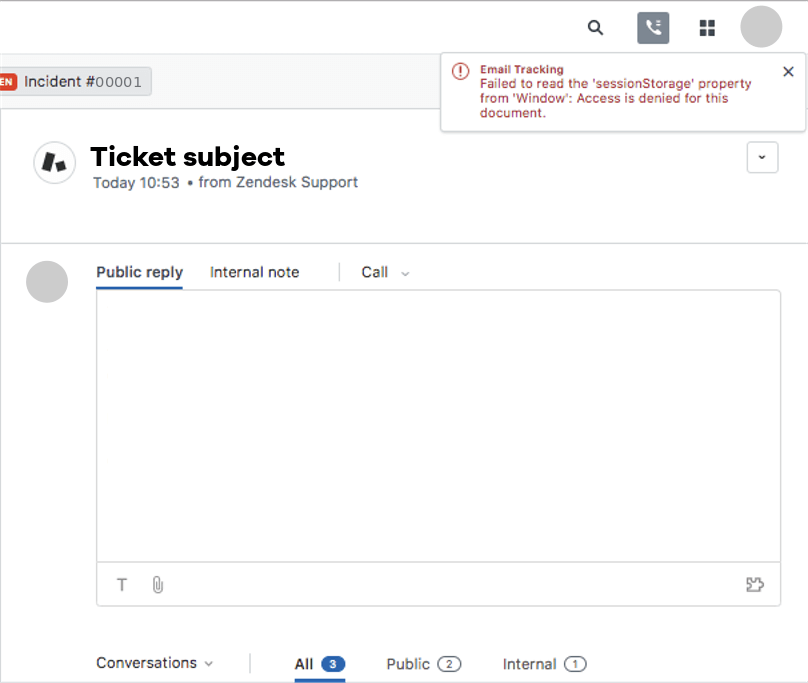Switch to Public reply tab

[140, 273]
